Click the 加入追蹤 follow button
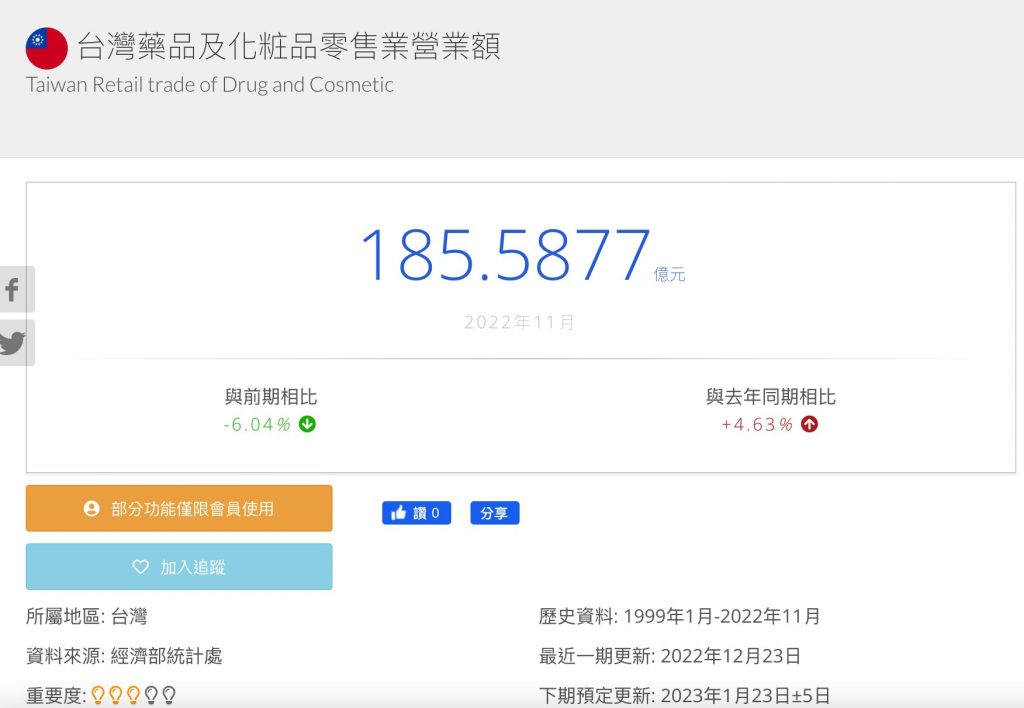The height and width of the screenshot is (708, 1024). click(x=179, y=566)
